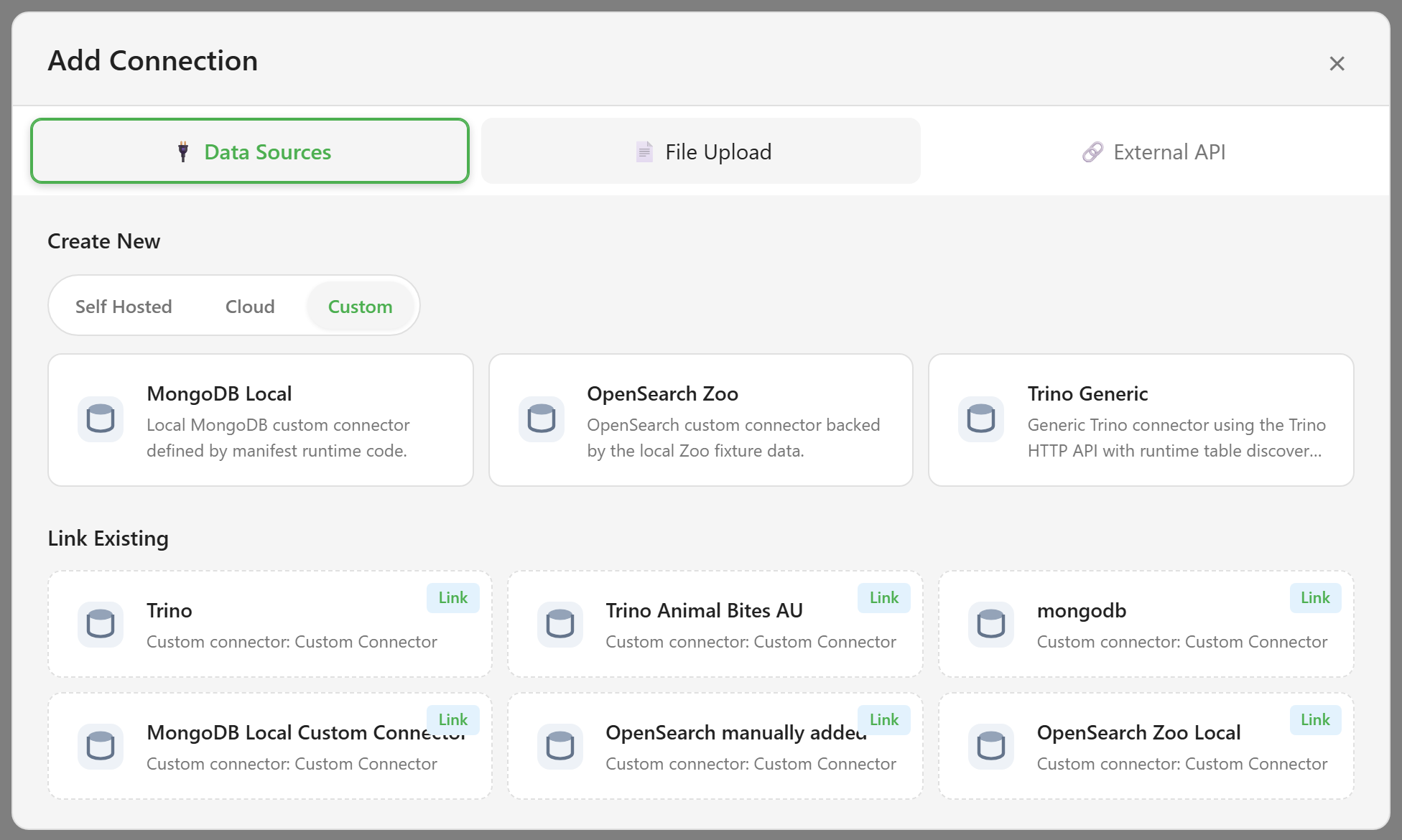The width and height of the screenshot is (1402, 840).
Task: Click Link badge on OpenSearch manually added
Action: [x=884, y=719]
